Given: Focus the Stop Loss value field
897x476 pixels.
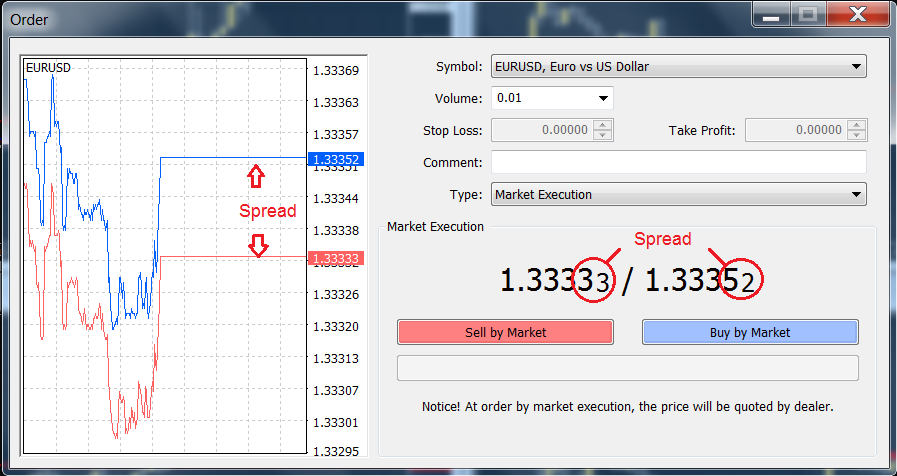Looking at the screenshot, I should click(x=541, y=130).
